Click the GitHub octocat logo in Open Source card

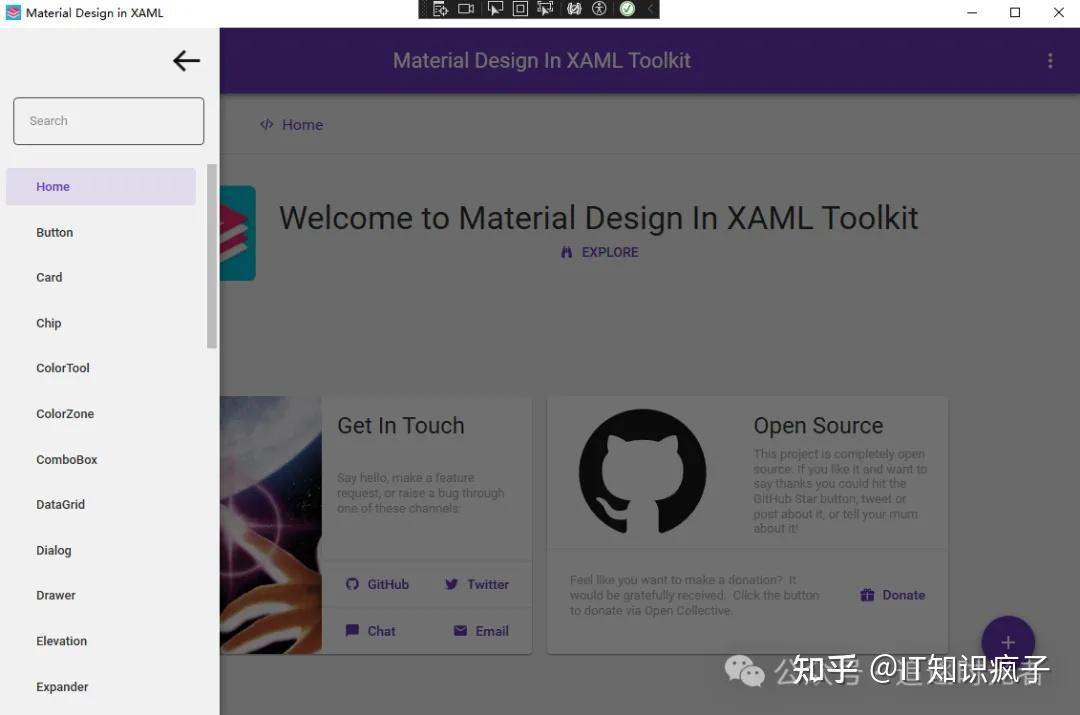[x=643, y=470]
